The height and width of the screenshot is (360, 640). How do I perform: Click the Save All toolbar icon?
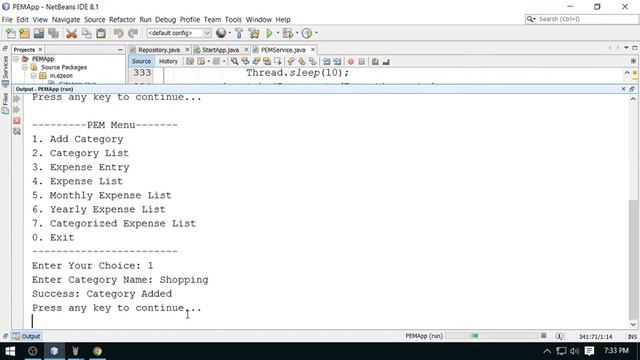point(53,33)
